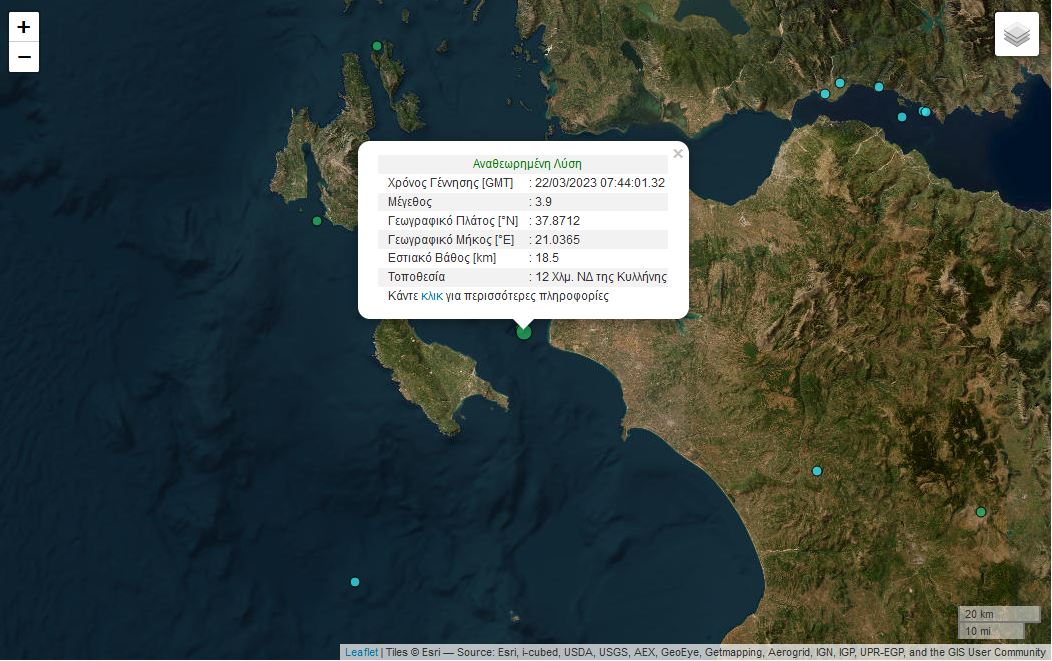
Task: Click the 'κλικ' link for more information
Action: (432, 296)
